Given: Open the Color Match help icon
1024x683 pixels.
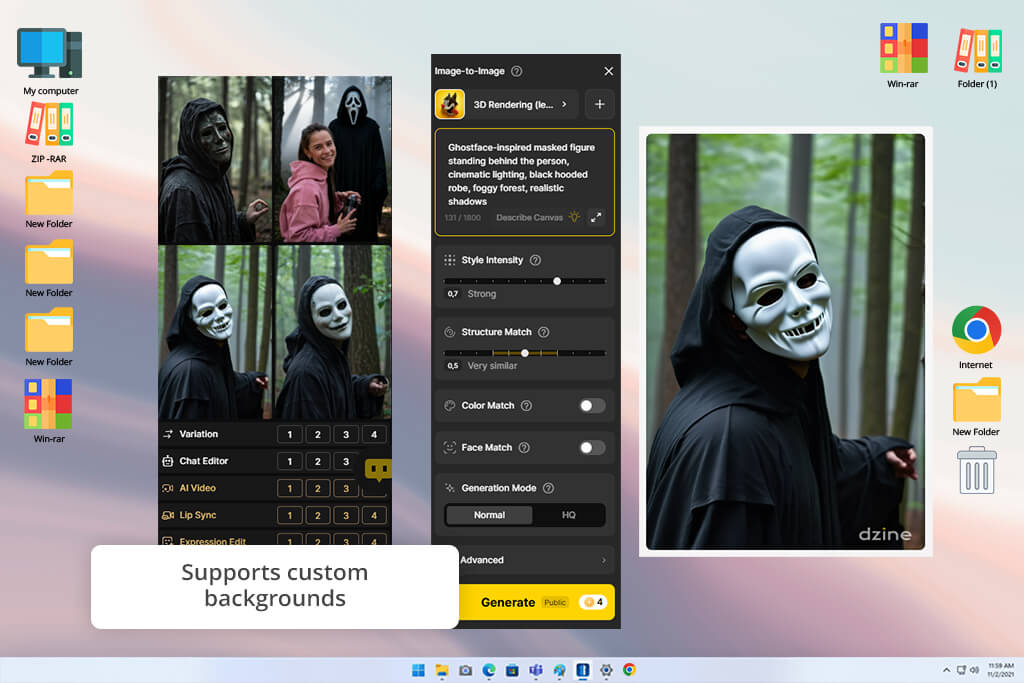Looking at the screenshot, I should click(526, 405).
